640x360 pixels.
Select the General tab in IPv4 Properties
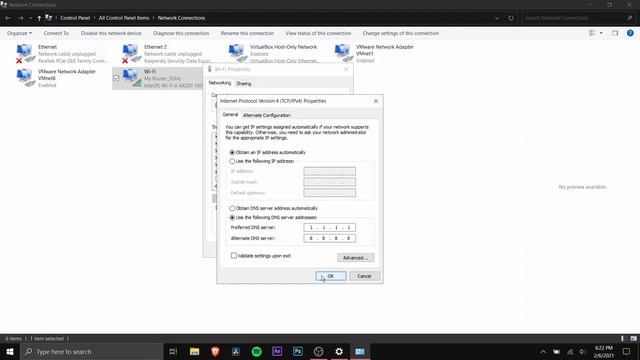pyautogui.click(x=230, y=115)
